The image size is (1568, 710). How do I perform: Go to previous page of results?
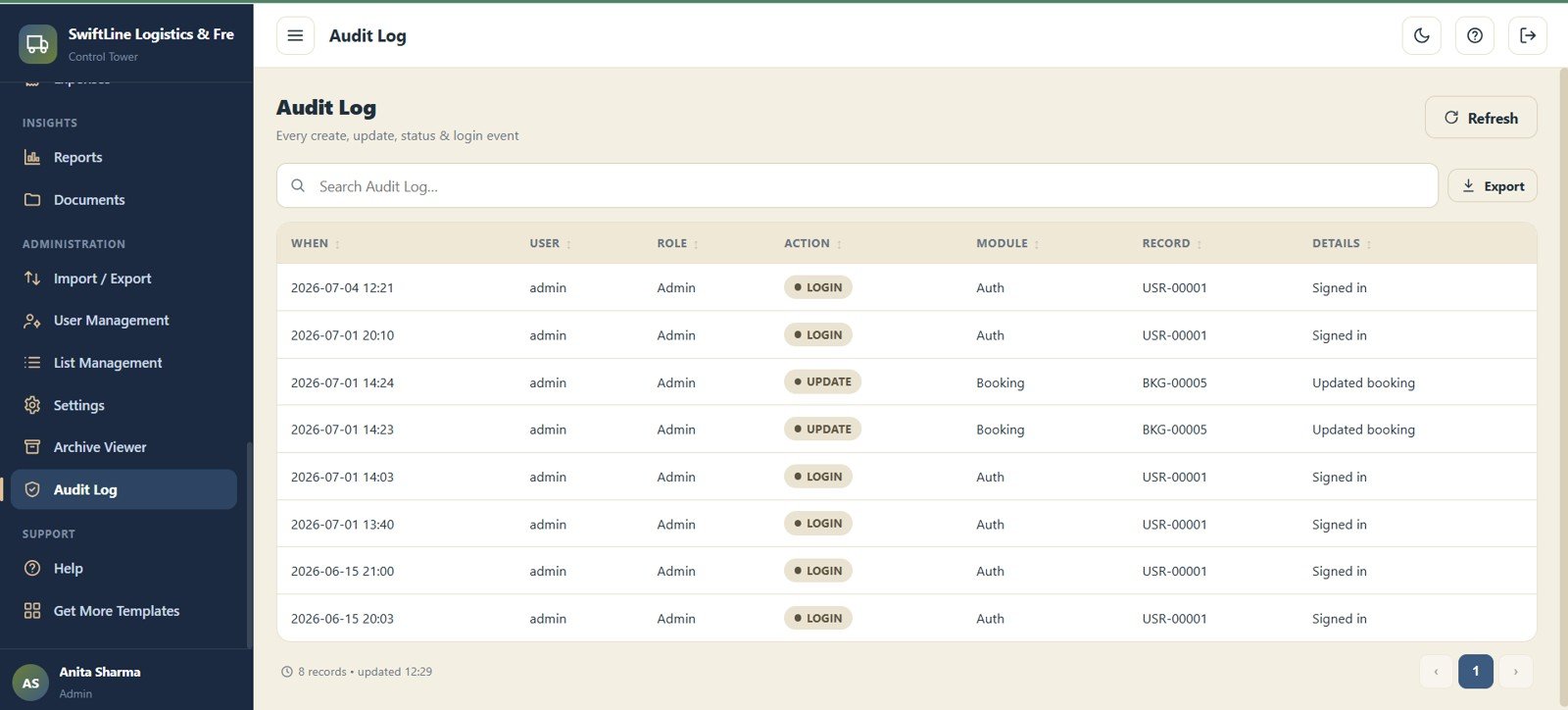[1437, 672]
